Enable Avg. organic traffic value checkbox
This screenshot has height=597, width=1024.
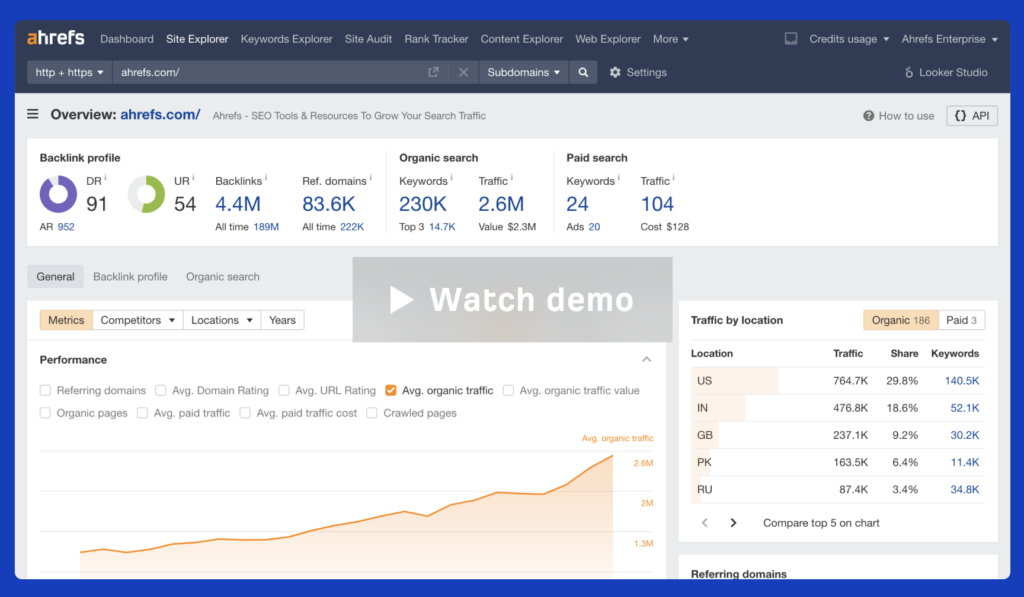click(508, 391)
